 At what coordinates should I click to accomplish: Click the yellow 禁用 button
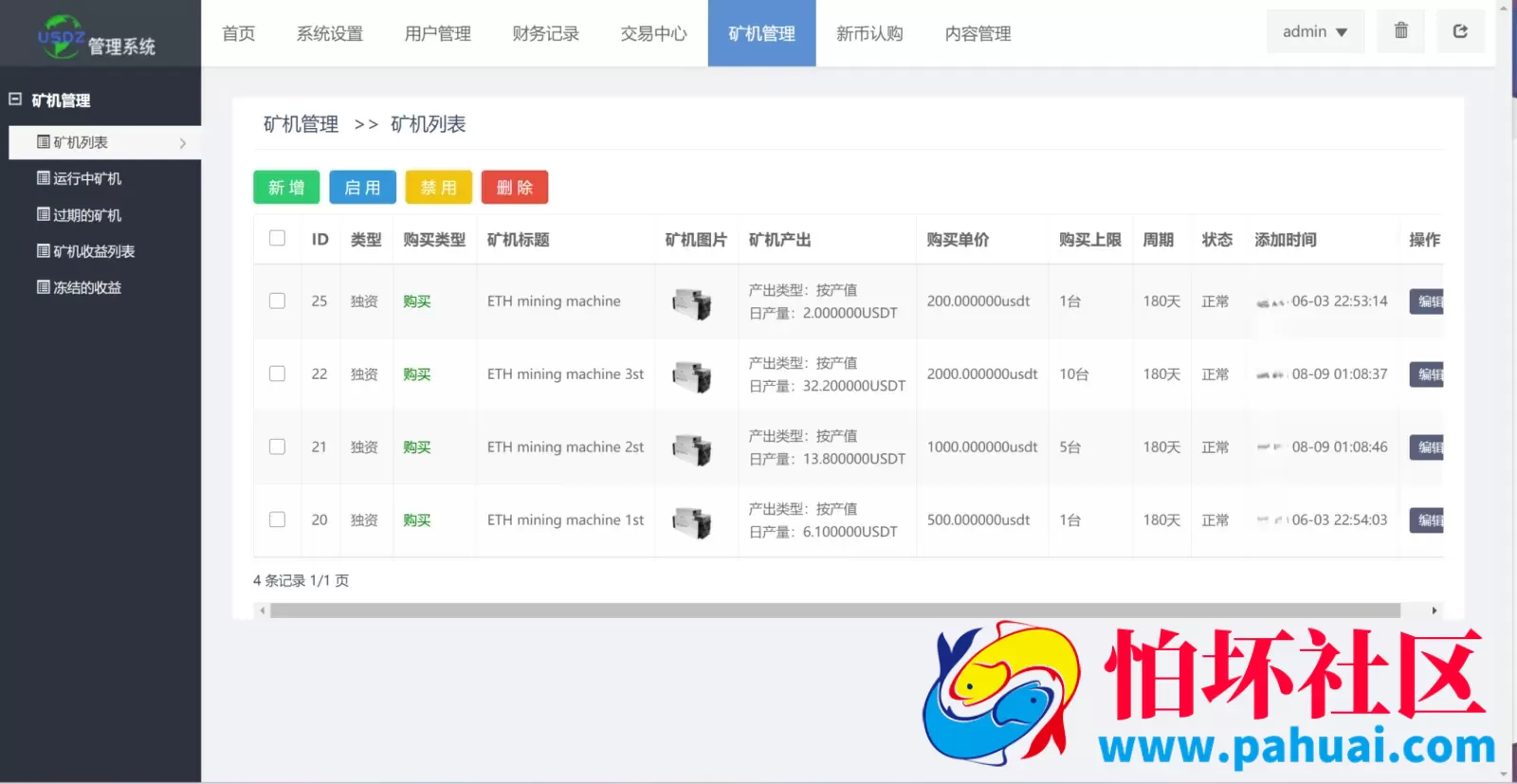pos(438,188)
